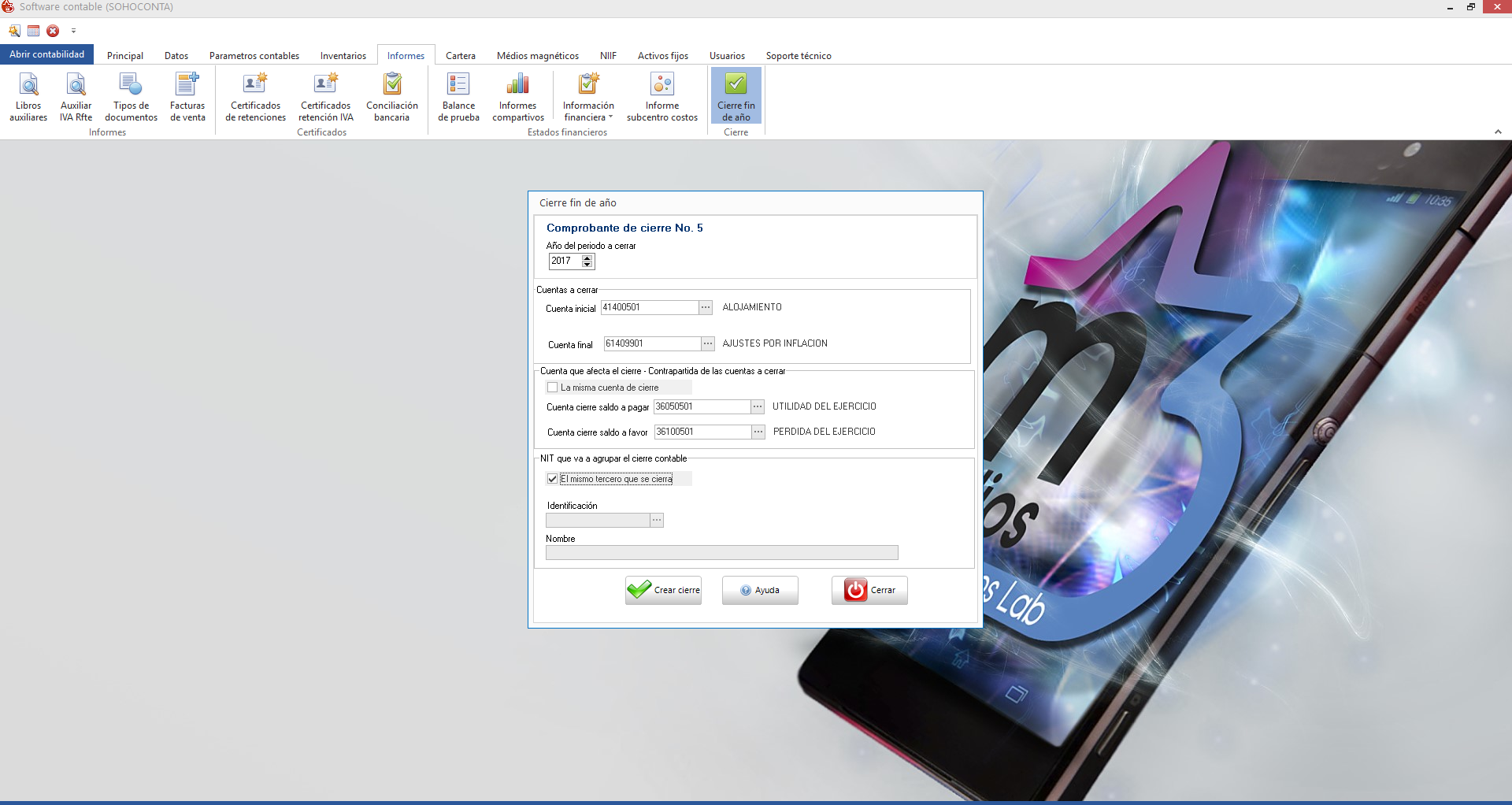Open Auxiliar IVA Rfte report
1512x805 pixels.
76,96
